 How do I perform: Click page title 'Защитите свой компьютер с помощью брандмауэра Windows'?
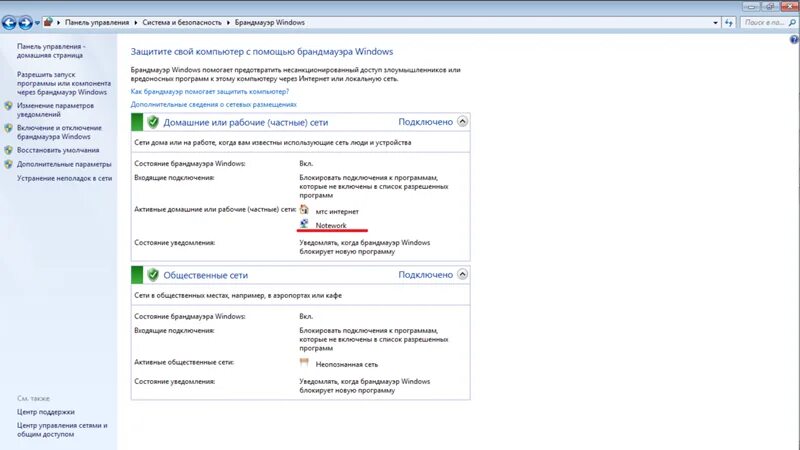coord(262,52)
